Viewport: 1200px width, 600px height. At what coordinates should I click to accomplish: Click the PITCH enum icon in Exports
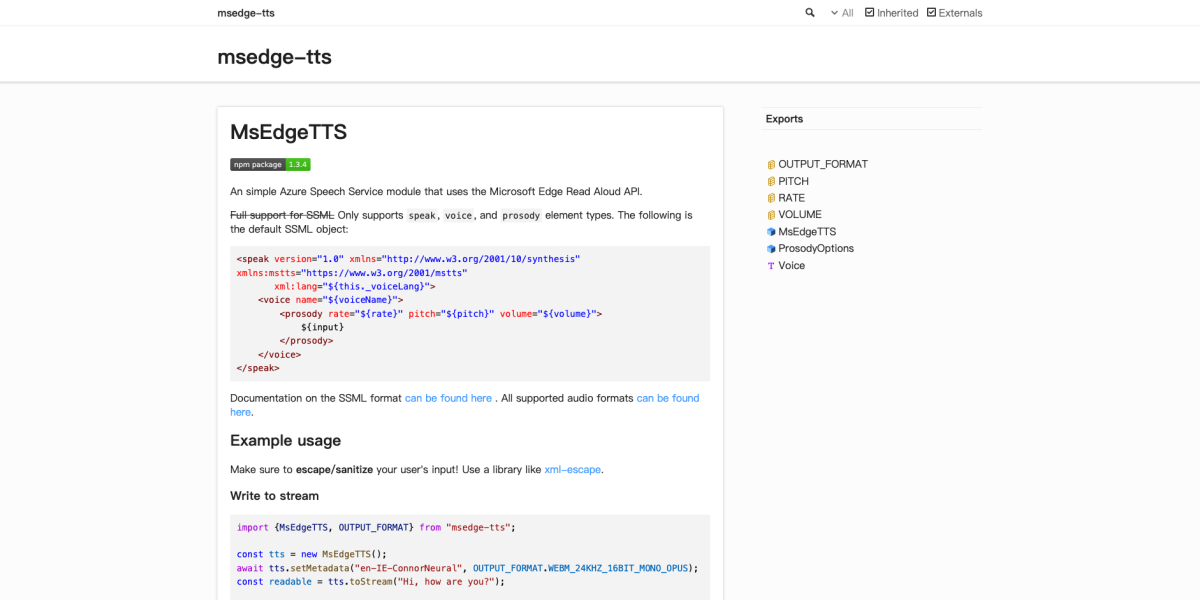771,182
